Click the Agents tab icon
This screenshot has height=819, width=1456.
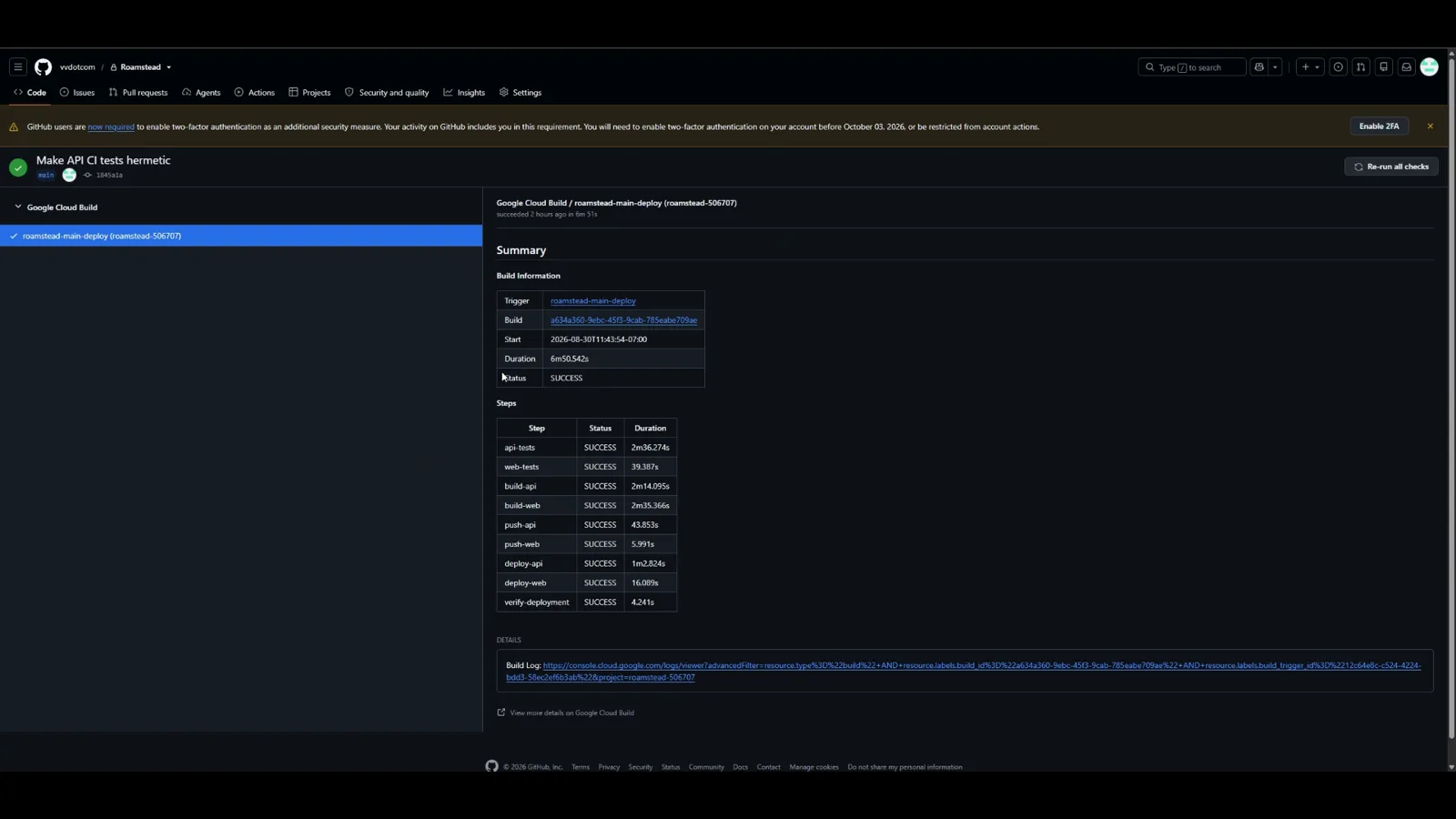click(187, 93)
